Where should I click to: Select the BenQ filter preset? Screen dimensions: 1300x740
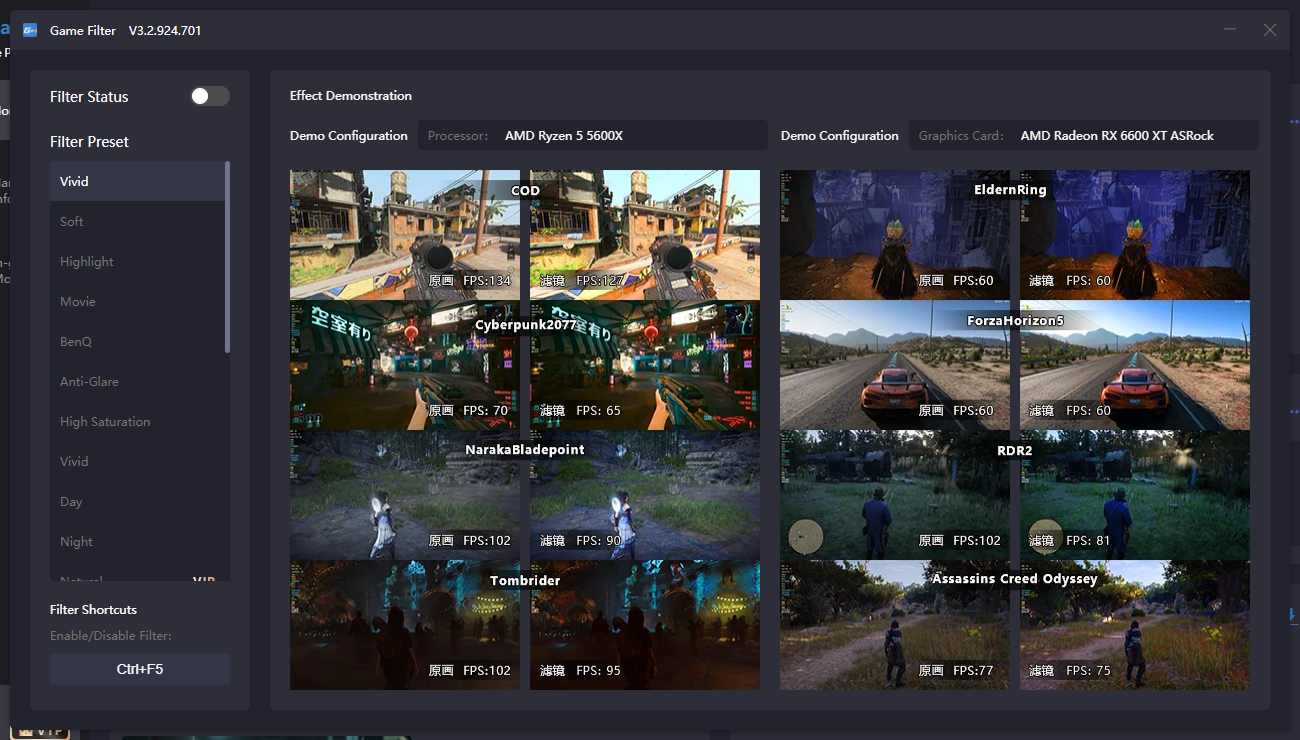138,341
